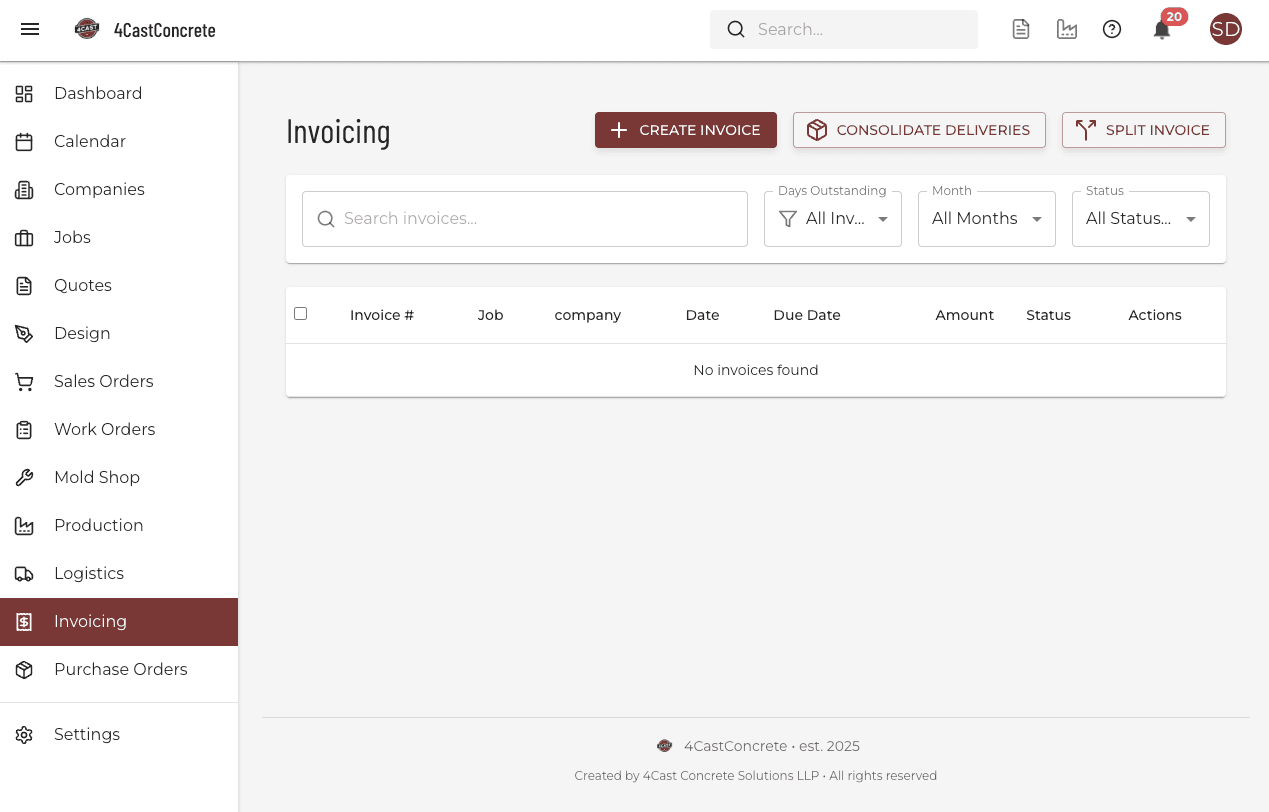Expand the All Months dropdown
This screenshot has height=812, width=1269.
coord(986,218)
